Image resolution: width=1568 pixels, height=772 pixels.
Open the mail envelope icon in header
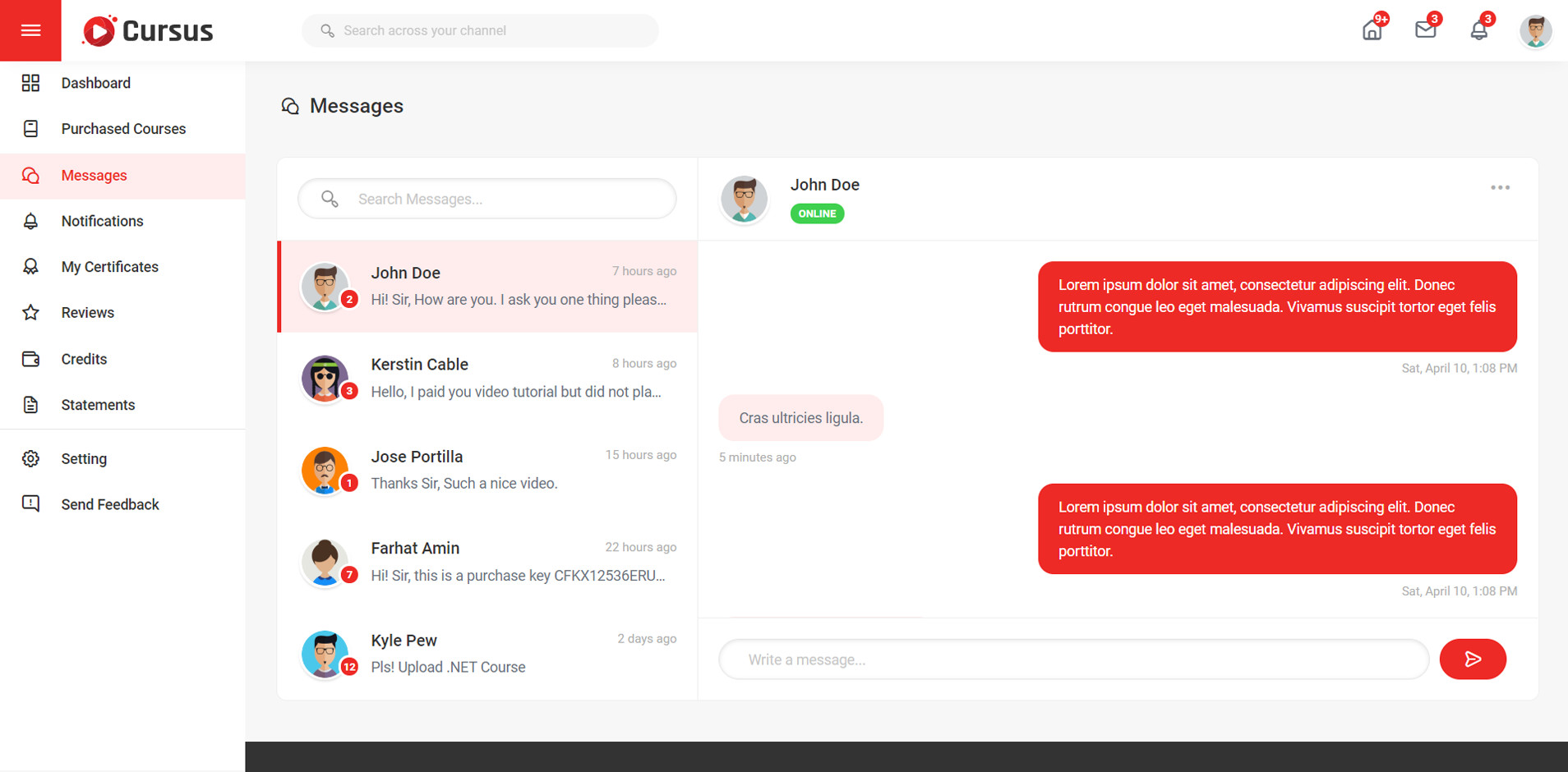pos(1425,30)
